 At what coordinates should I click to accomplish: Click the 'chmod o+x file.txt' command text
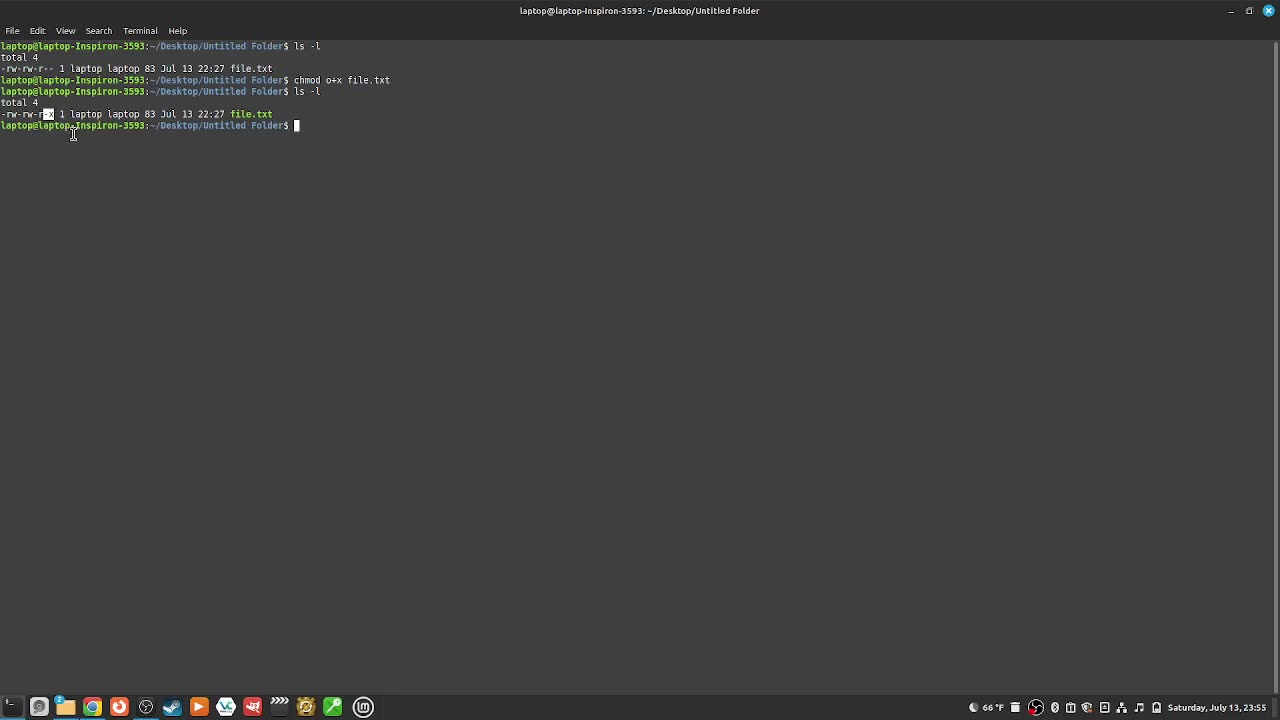(341, 80)
